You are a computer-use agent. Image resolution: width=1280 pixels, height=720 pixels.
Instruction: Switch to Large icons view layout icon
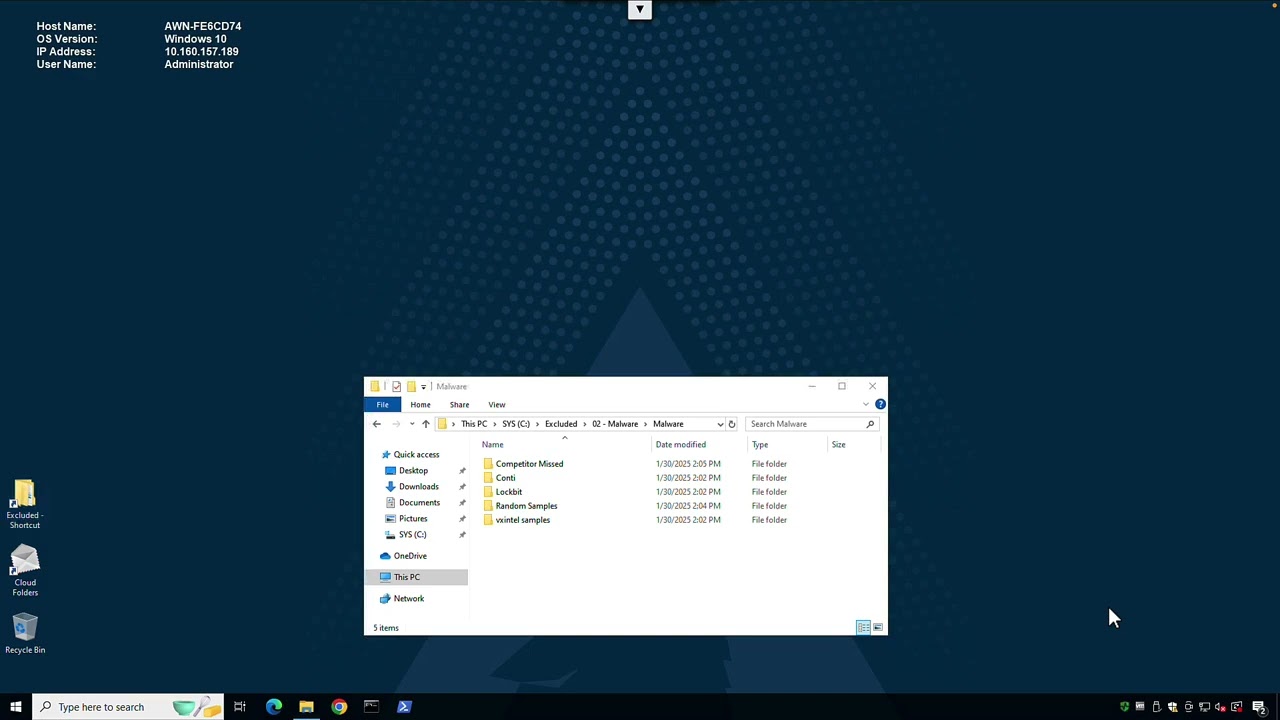(x=877, y=627)
